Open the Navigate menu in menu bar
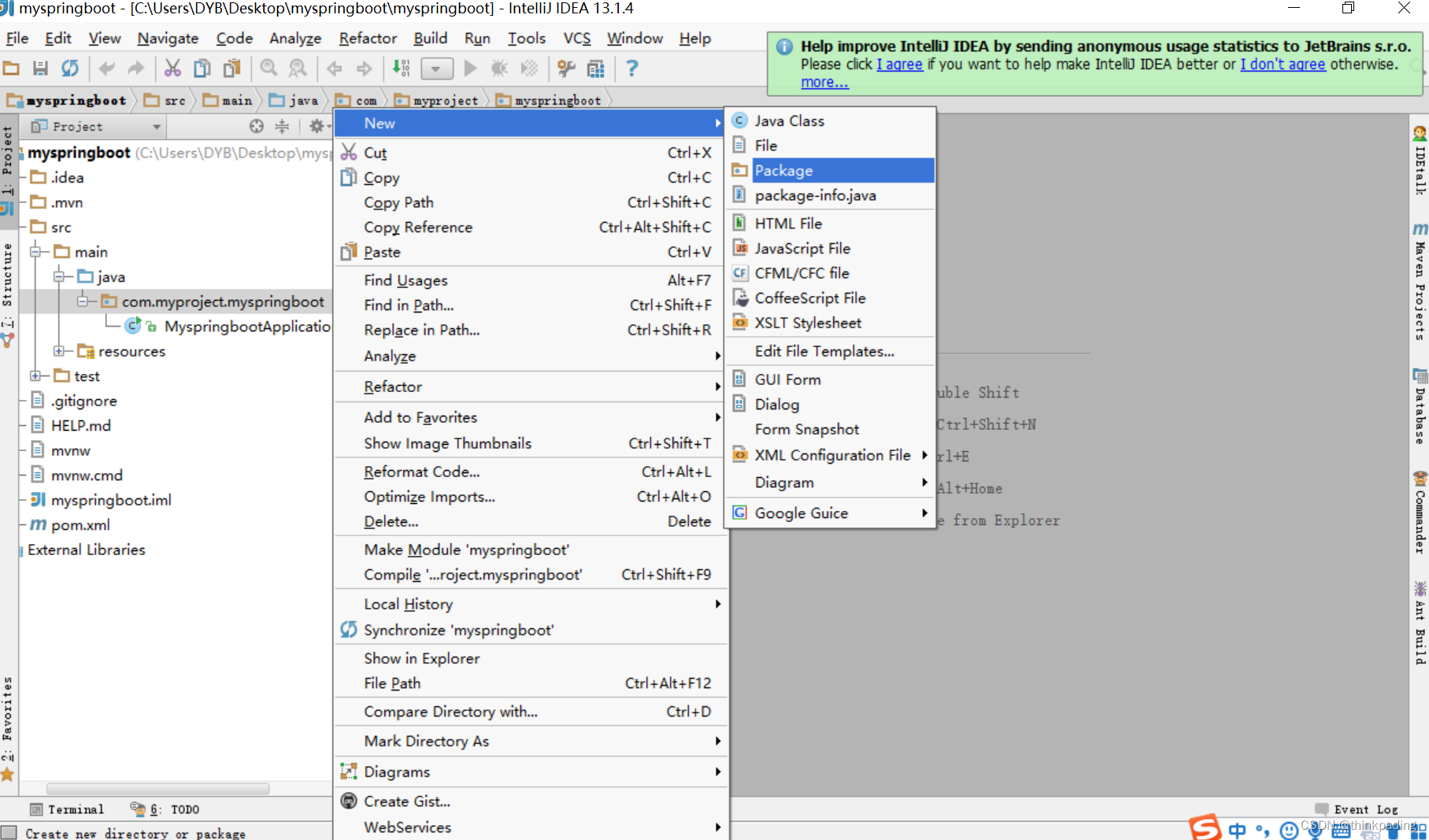The image size is (1429, 840). [168, 38]
